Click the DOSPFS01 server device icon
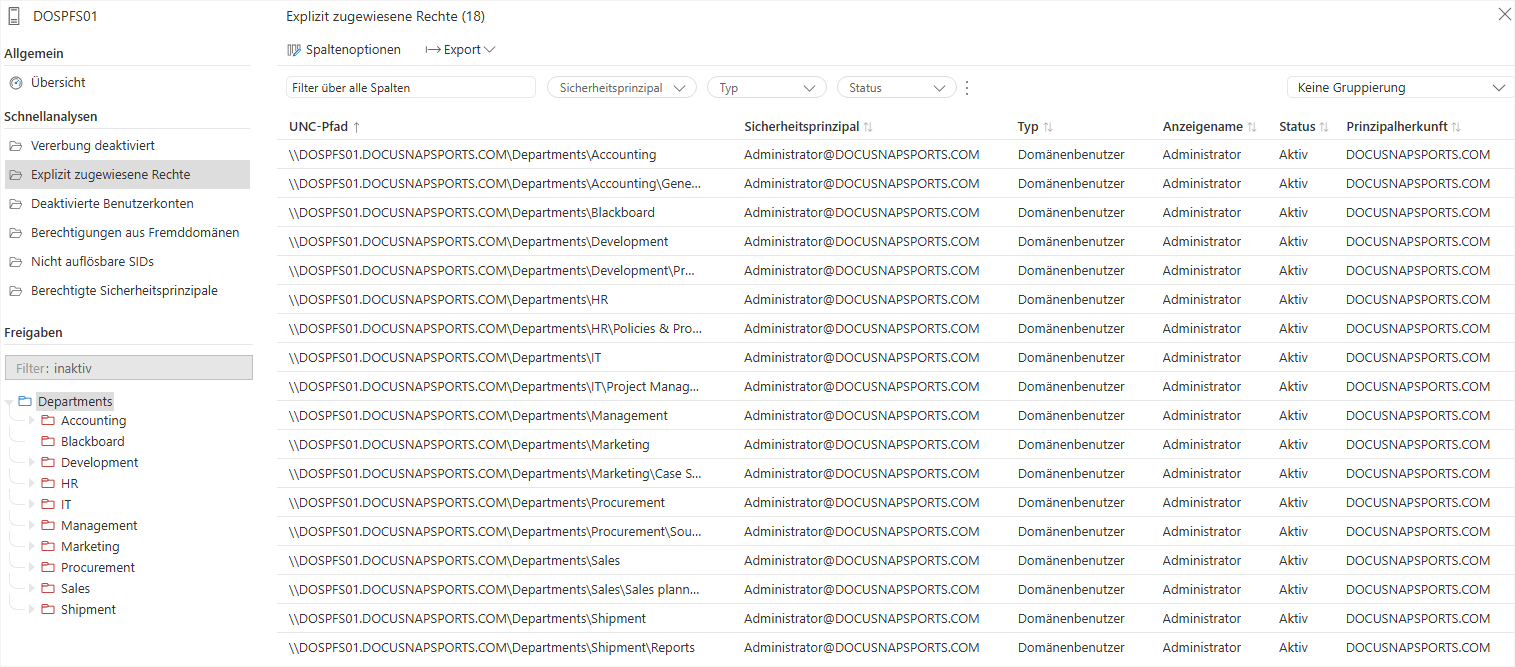Image resolution: width=1515 pixels, height=667 pixels. click(14, 16)
